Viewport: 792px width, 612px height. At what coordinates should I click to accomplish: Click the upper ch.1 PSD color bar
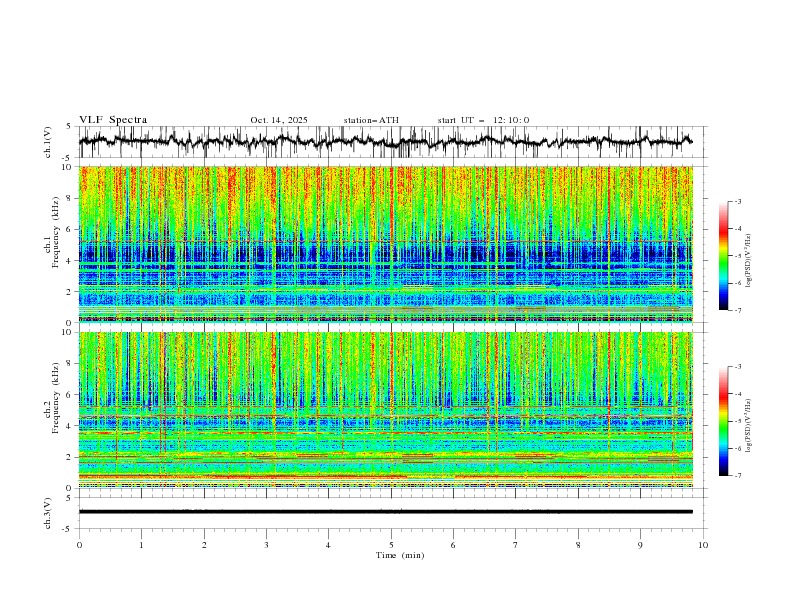723,256
